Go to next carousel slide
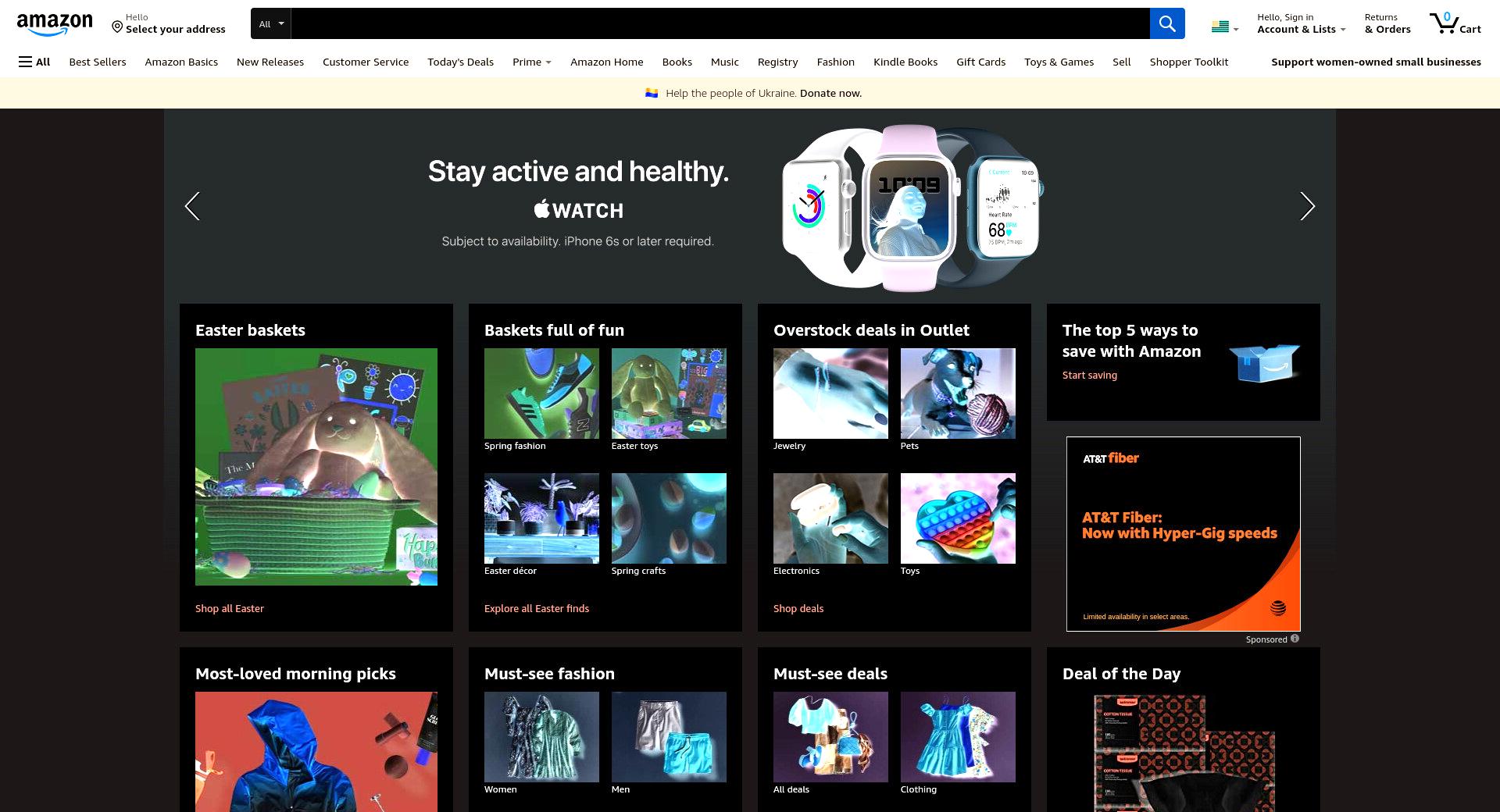This screenshot has width=1500, height=812. coord(1307,206)
